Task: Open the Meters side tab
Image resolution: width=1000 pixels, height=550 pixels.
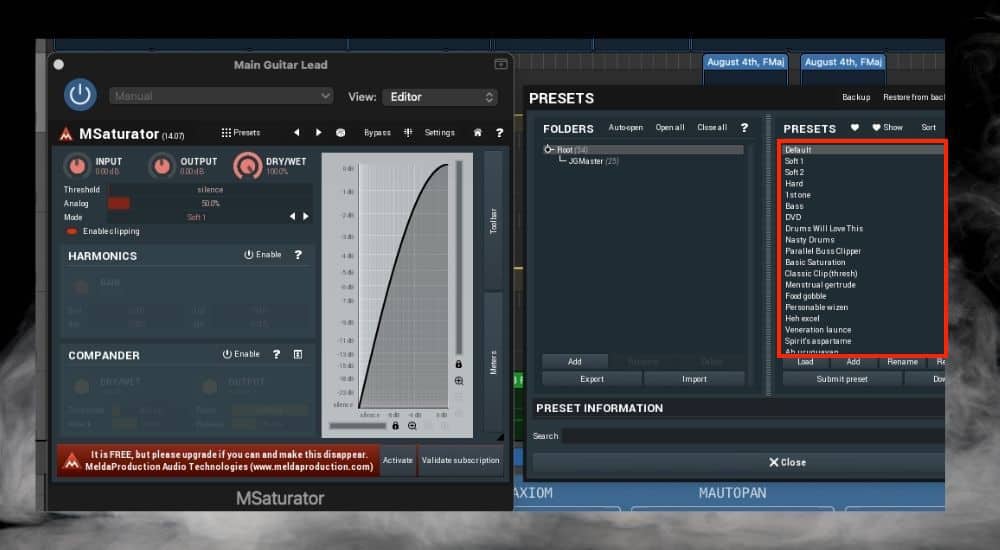Action: [x=493, y=362]
